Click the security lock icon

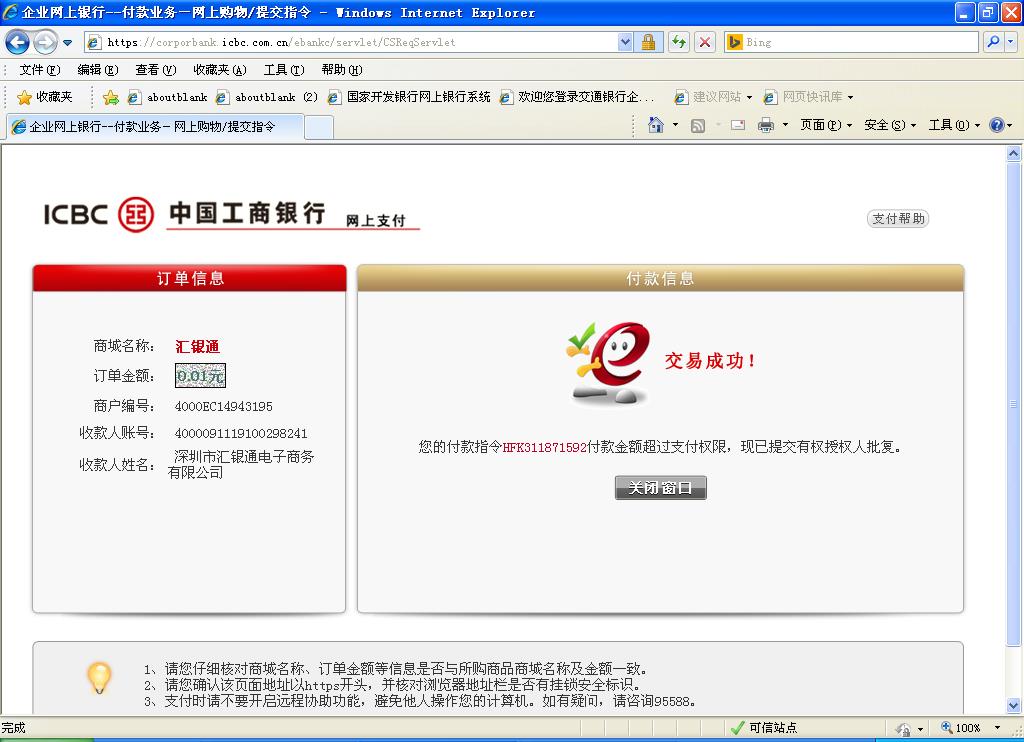[648, 42]
